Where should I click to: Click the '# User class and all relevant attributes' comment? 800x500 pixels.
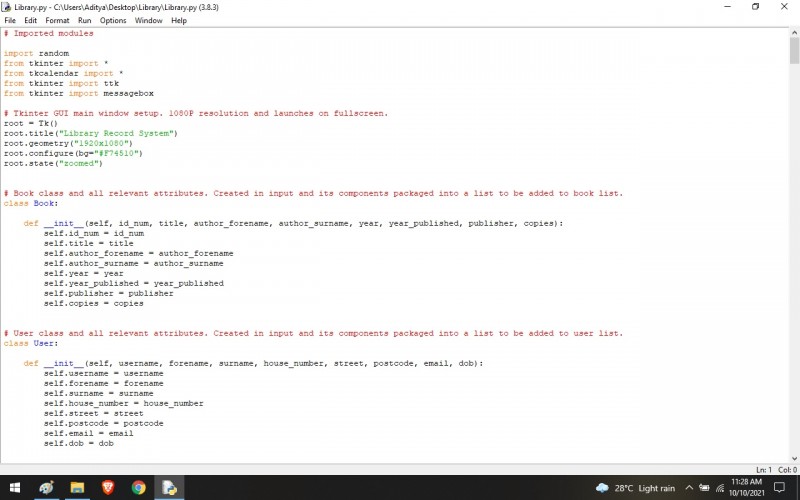tap(313, 333)
